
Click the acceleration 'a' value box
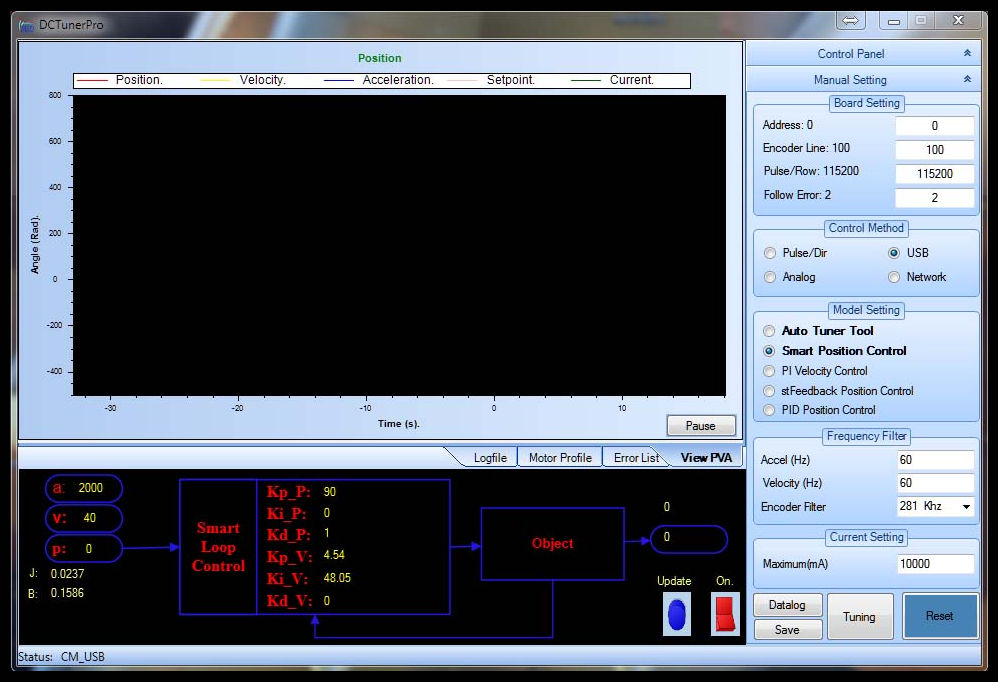83,488
